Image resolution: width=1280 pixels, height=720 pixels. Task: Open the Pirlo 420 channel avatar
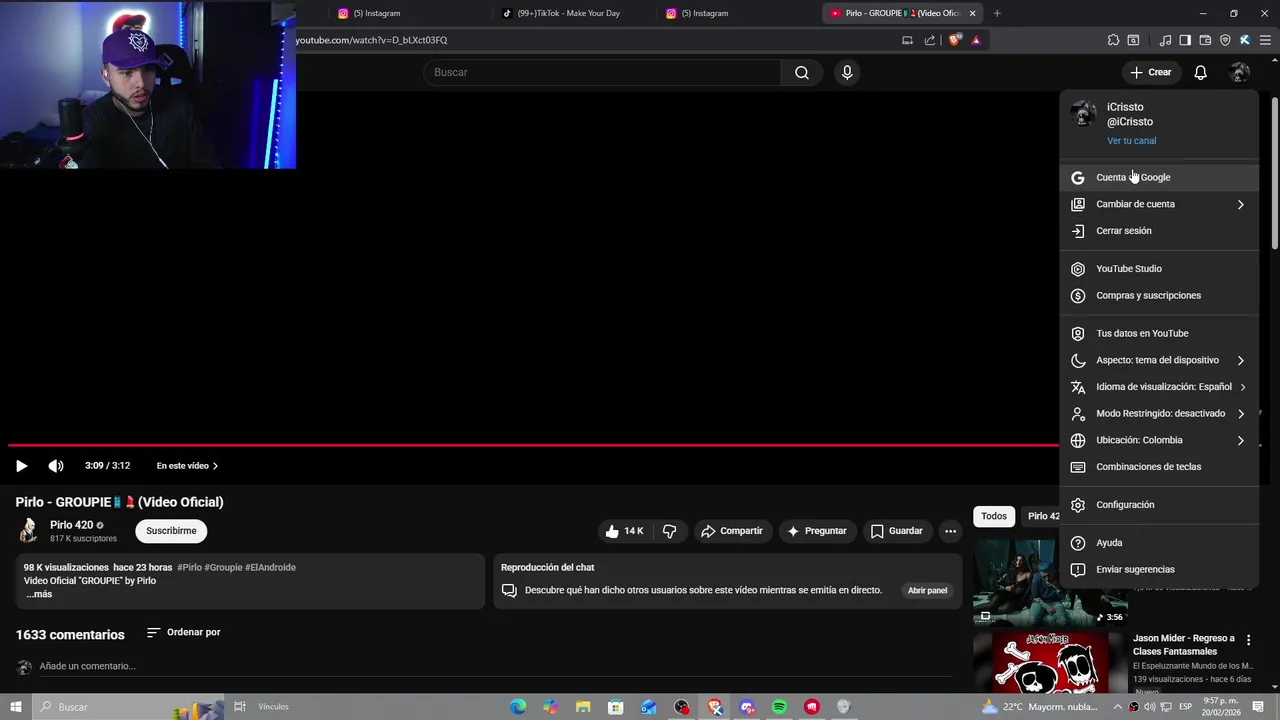click(28, 531)
